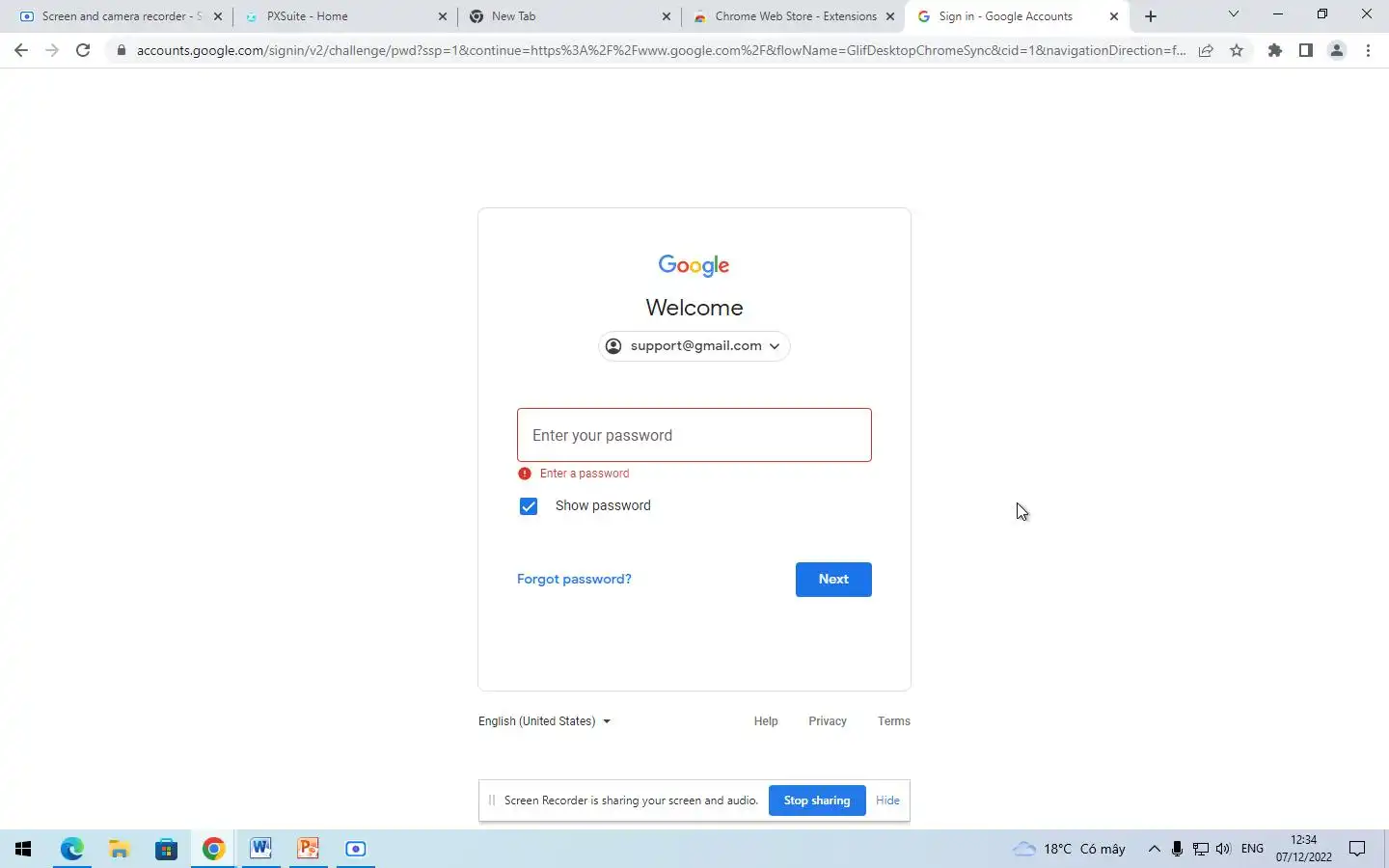Click the microphone tray icon
This screenshot has width=1389, height=868.
(1177, 849)
